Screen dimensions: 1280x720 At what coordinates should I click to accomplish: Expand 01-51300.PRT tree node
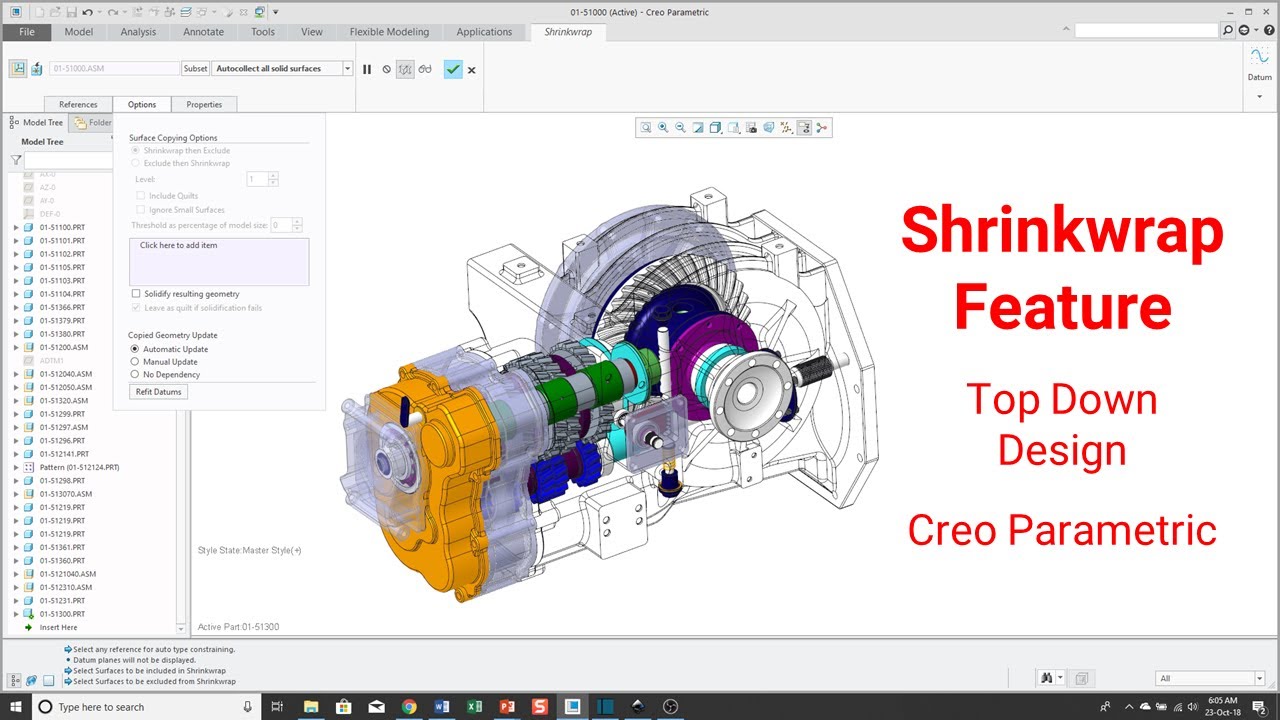(16, 614)
